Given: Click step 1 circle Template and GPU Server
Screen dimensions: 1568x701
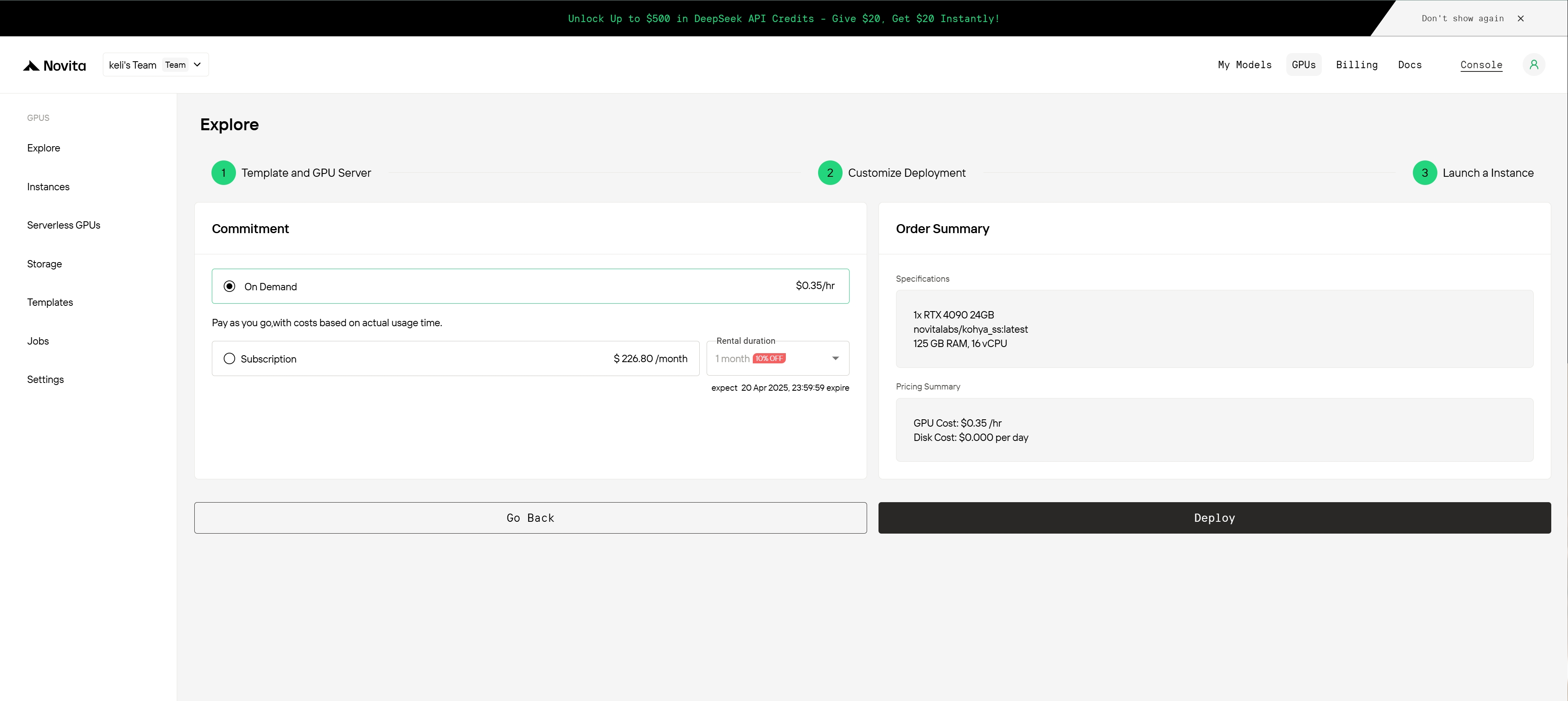Looking at the screenshot, I should point(223,173).
